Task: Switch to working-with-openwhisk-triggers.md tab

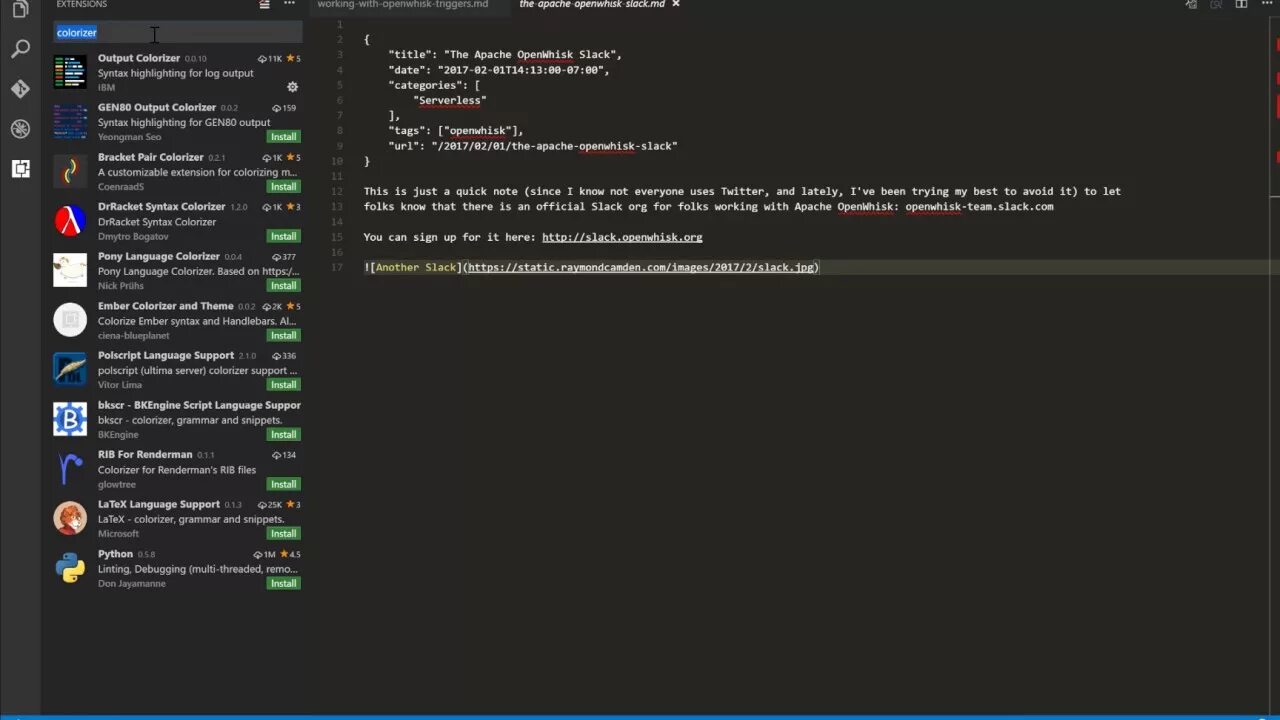Action: pos(403,5)
